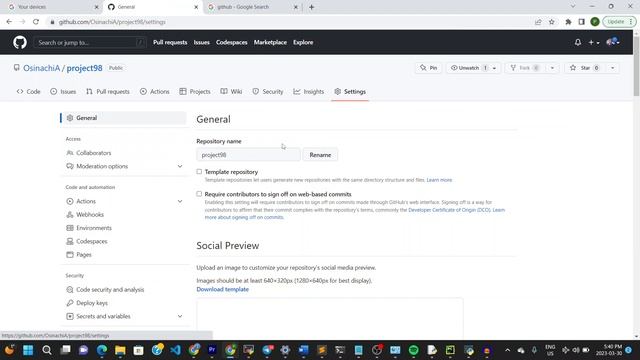Open Developer Certificate of Origin link
The height and width of the screenshot is (360, 640).
click(449, 210)
